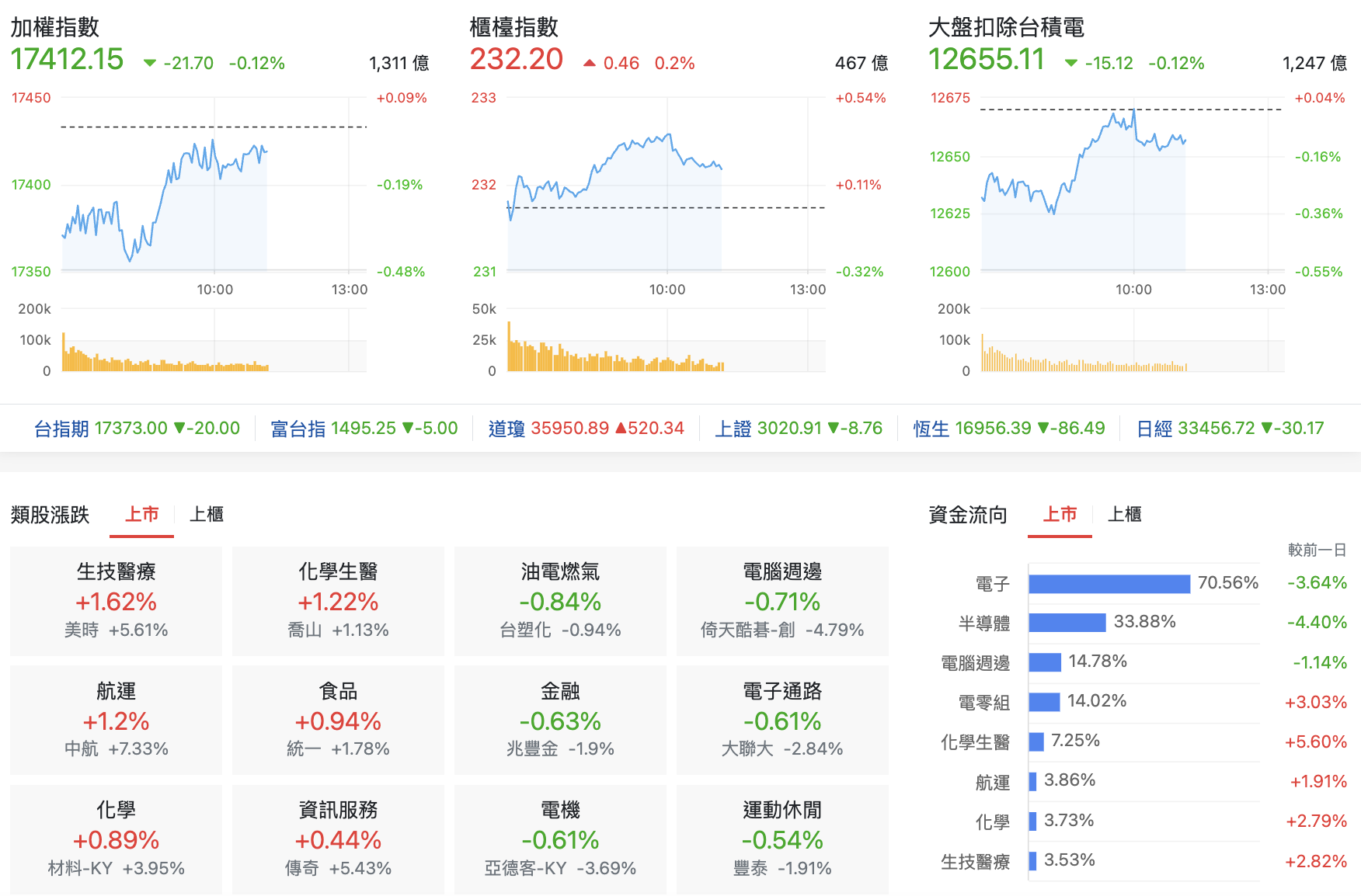Open the 恆生 index details
Viewport: 1361px width, 896px height.
[931, 428]
